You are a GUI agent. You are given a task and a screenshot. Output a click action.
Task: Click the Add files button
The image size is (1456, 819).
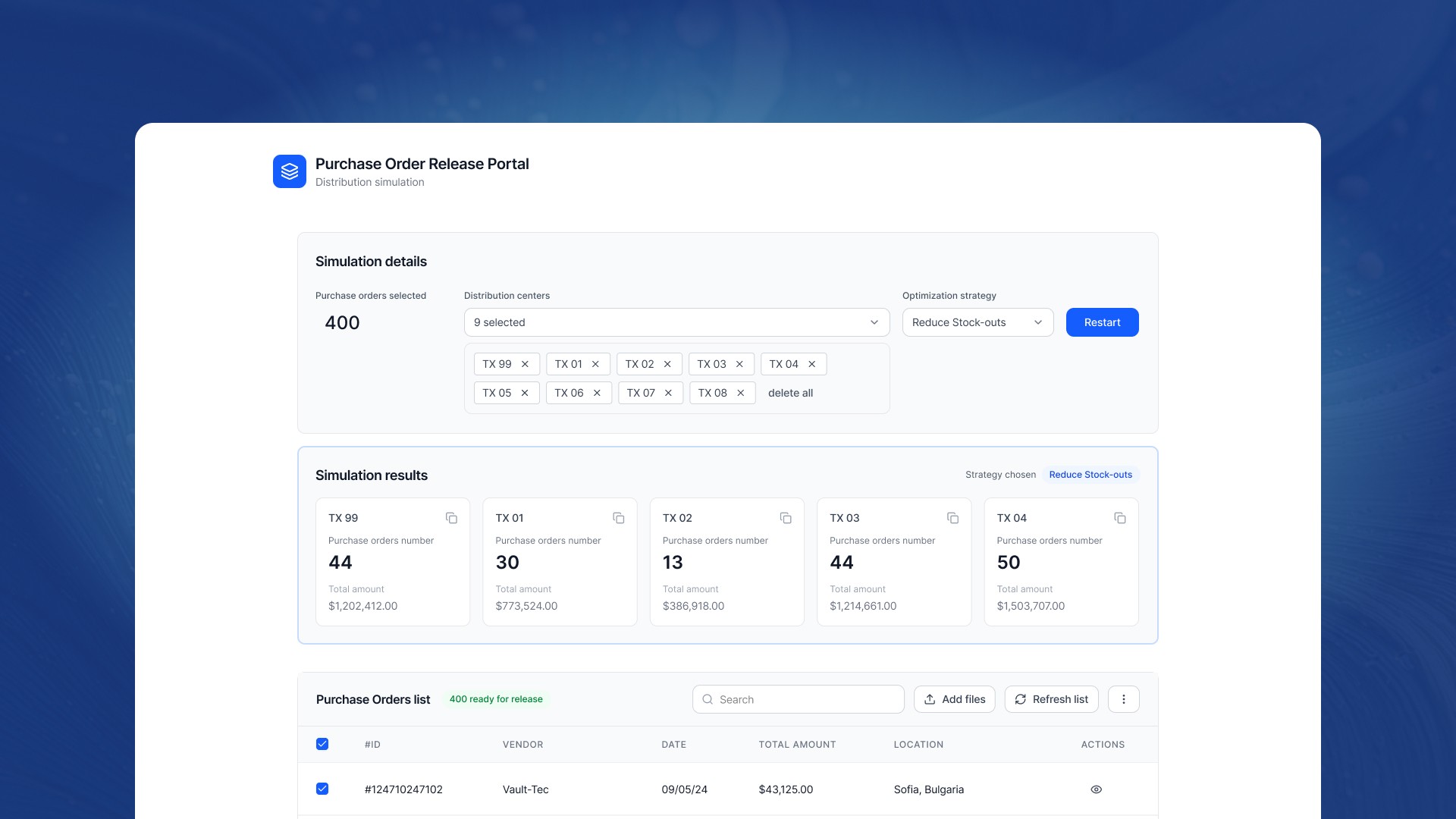click(x=954, y=699)
